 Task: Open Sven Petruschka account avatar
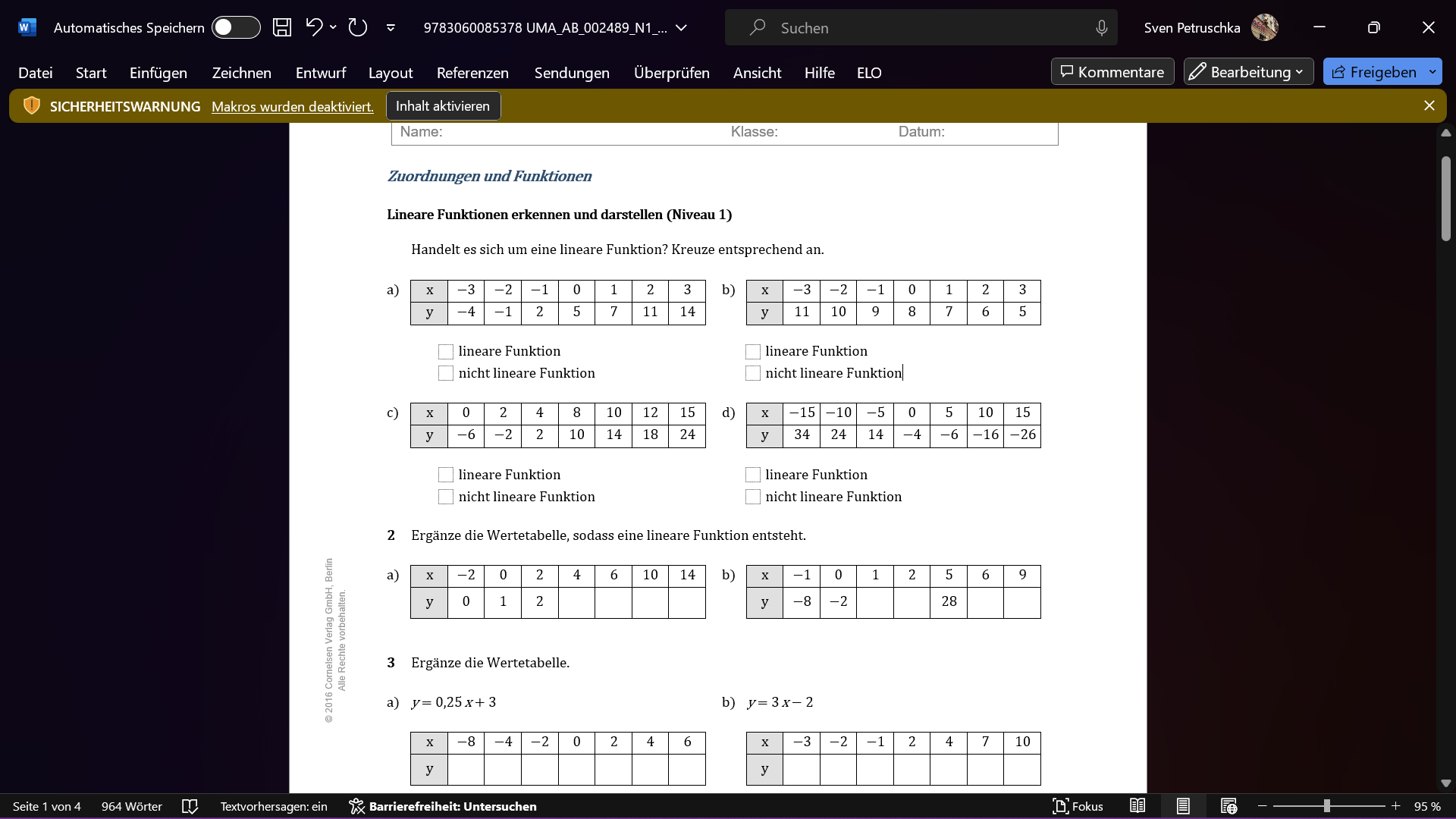point(1264,27)
